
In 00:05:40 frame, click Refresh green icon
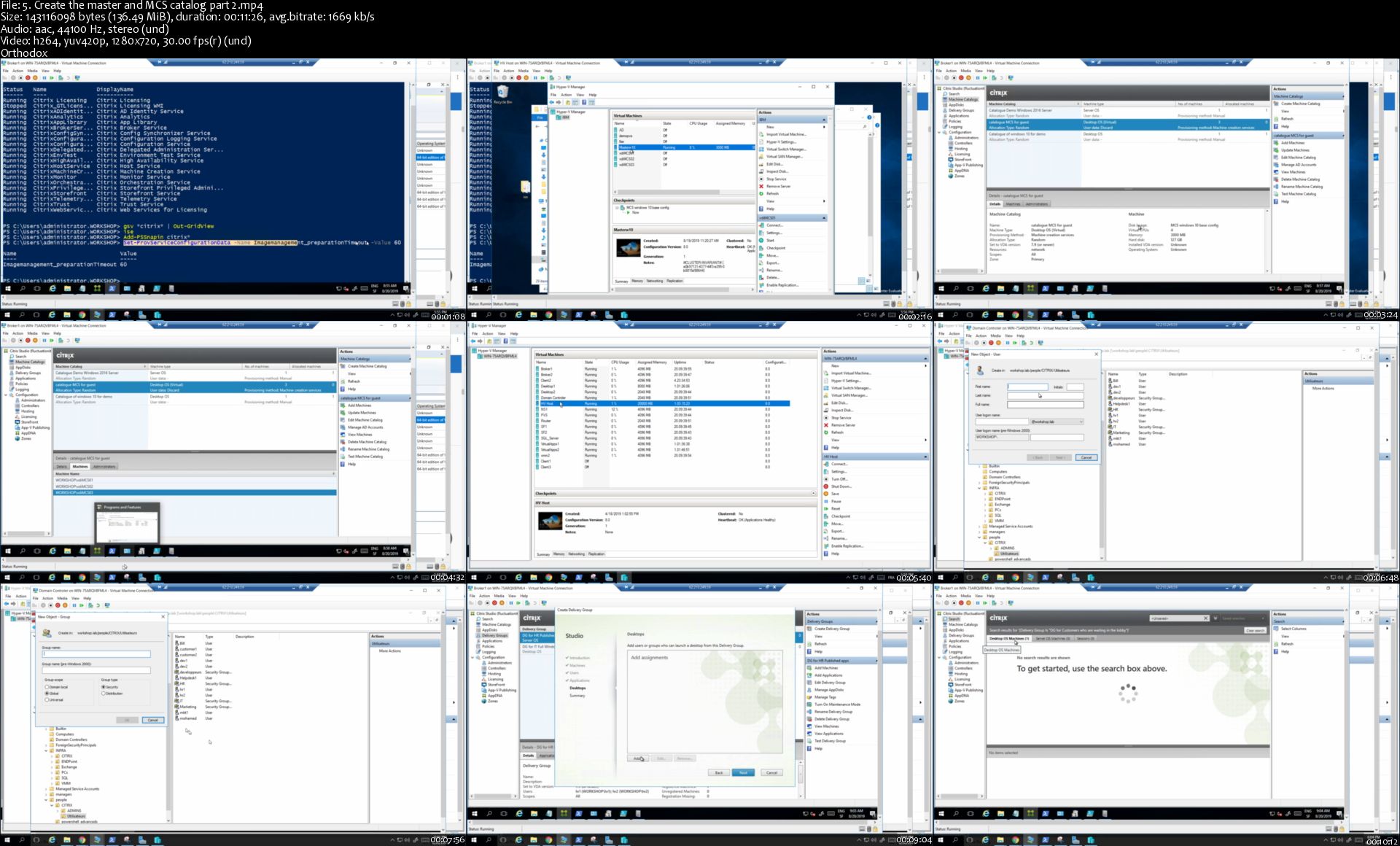tap(826, 432)
